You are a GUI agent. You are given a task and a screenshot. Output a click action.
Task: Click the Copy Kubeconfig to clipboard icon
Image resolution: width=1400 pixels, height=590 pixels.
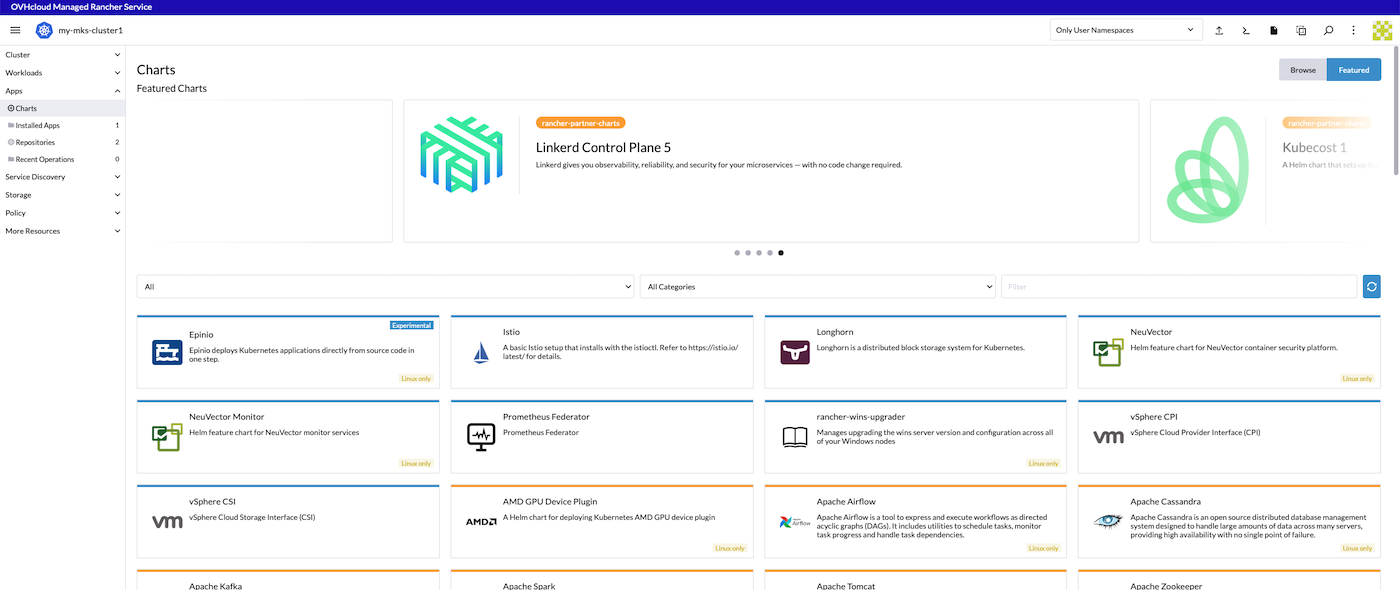tap(1301, 30)
